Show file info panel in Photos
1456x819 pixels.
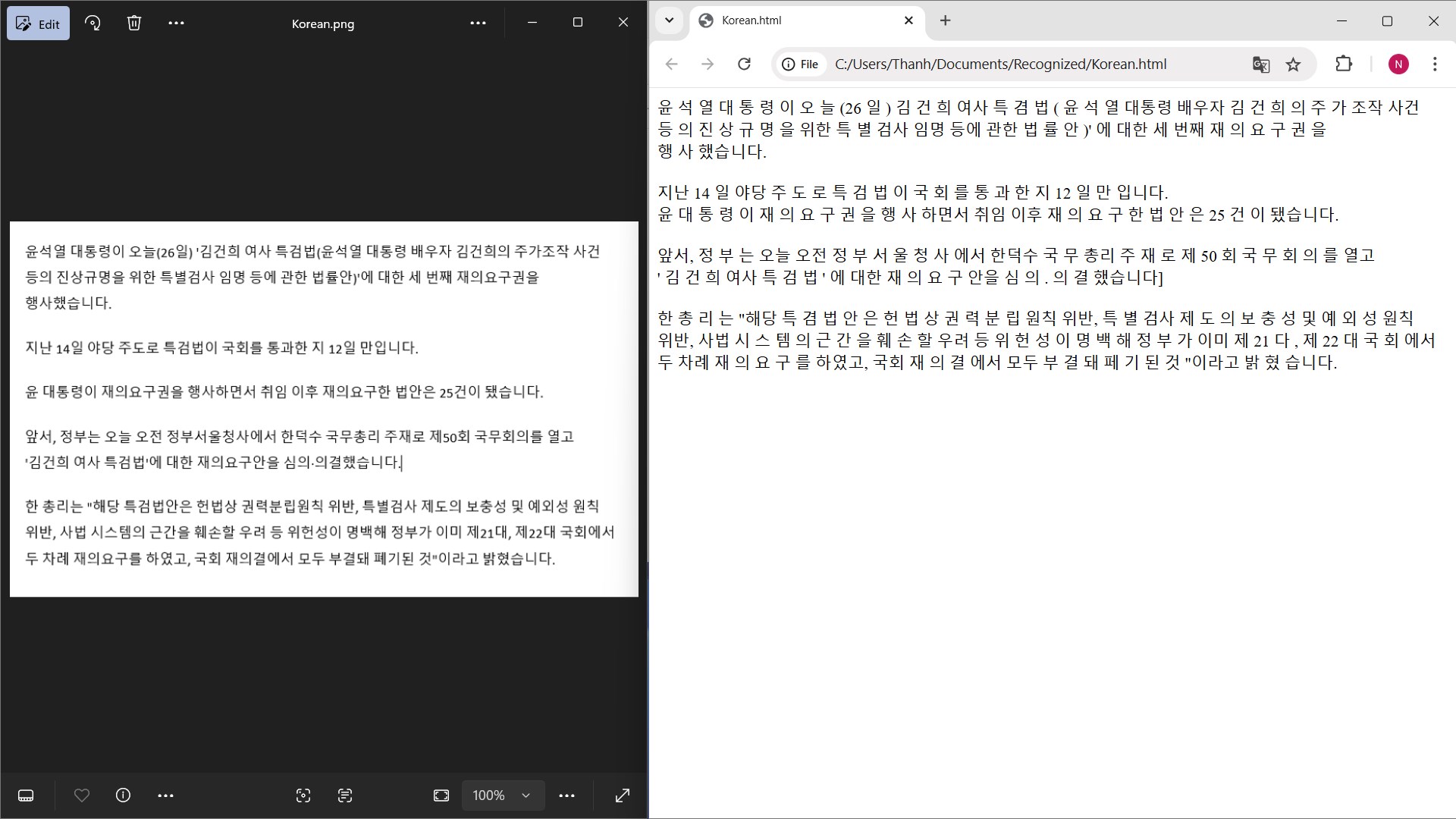pos(123,795)
